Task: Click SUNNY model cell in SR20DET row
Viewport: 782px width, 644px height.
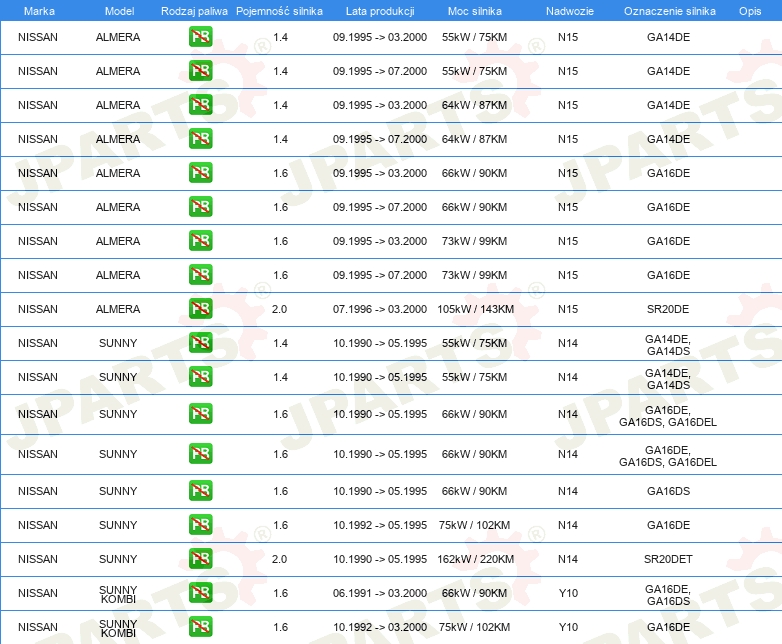Action: point(118,559)
